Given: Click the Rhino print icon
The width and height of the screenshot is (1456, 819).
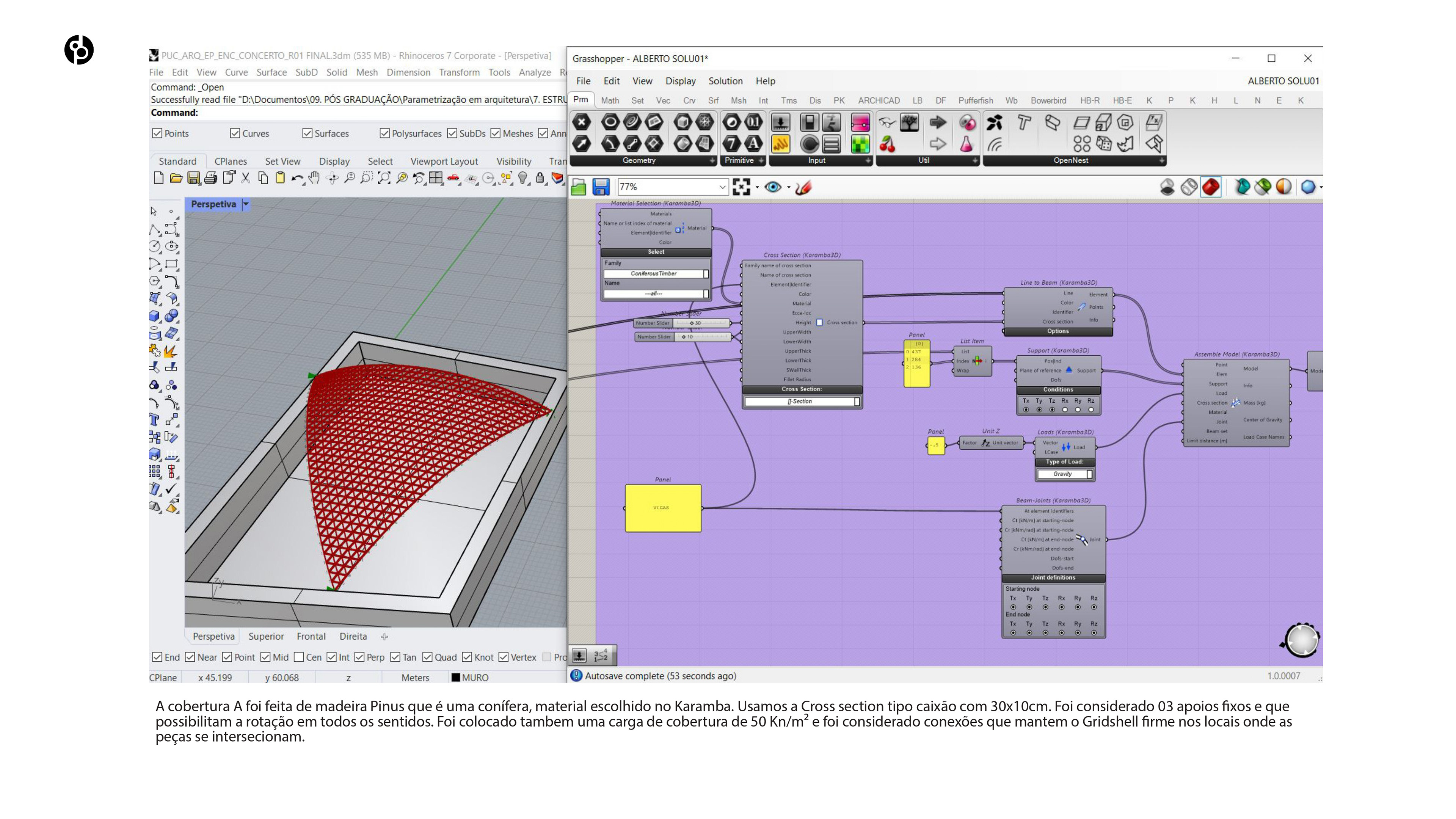Looking at the screenshot, I should point(211,179).
